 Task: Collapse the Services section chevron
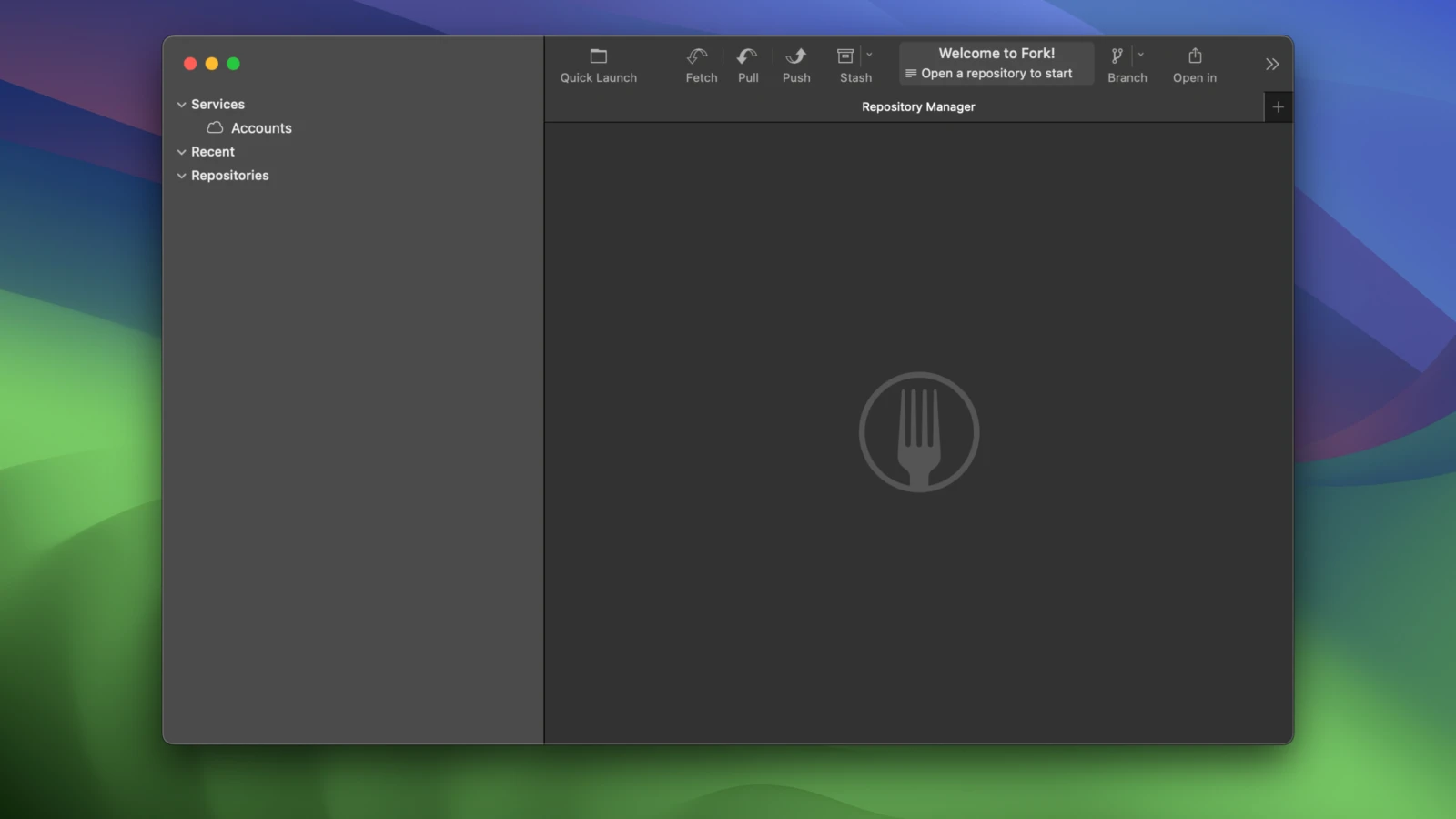pyautogui.click(x=182, y=105)
